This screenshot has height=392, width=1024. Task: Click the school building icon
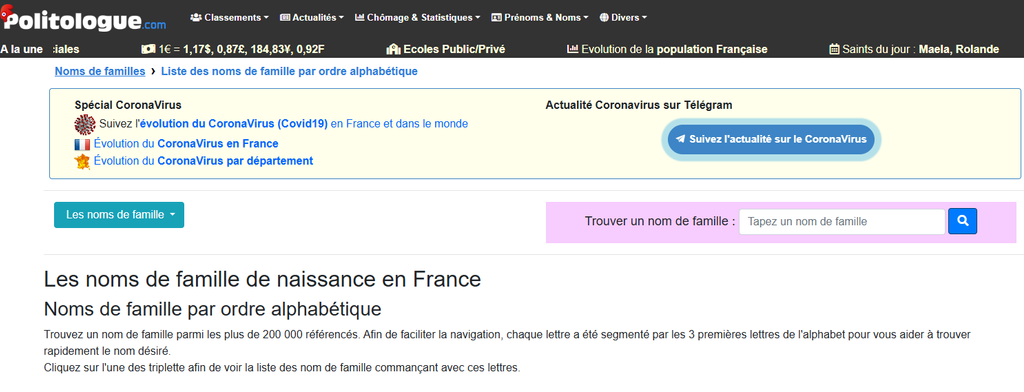click(393, 49)
